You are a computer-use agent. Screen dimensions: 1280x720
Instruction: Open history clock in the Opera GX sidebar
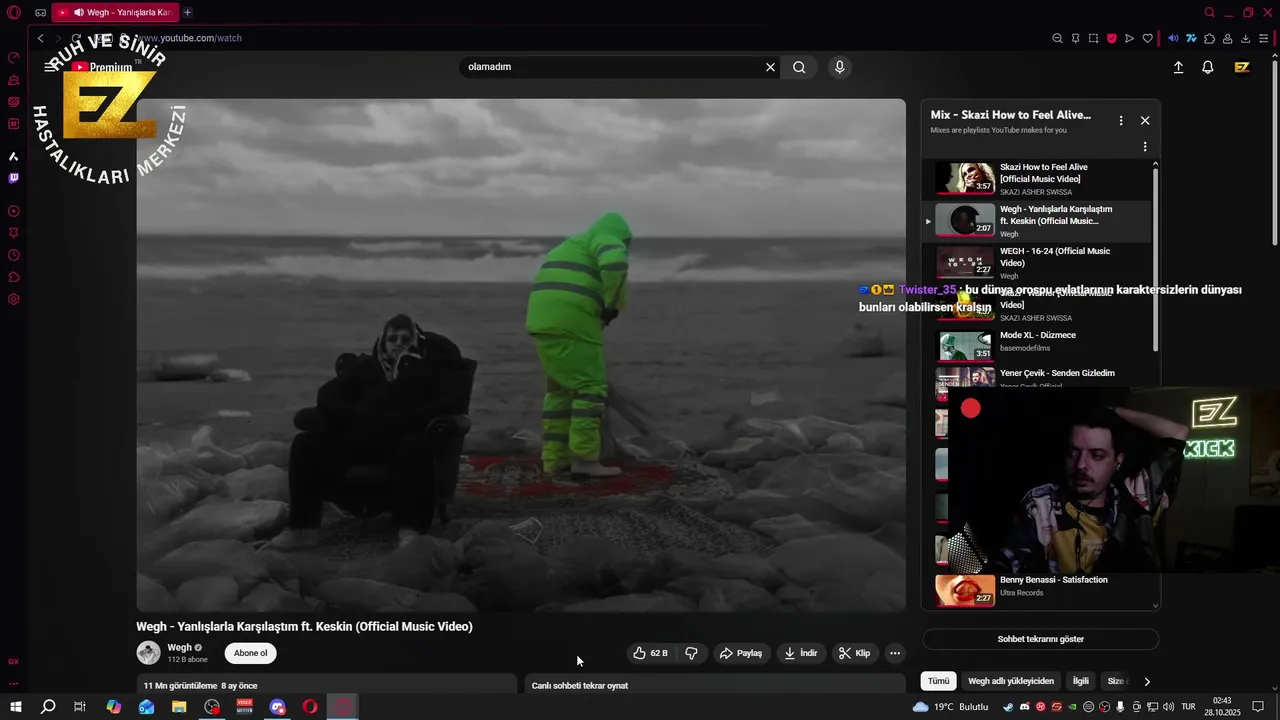pyautogui.click(x=13, y=255)
